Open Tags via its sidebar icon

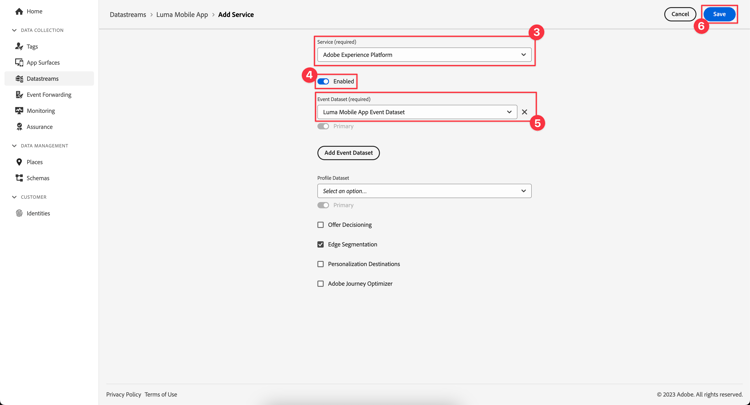click(19, 46)
